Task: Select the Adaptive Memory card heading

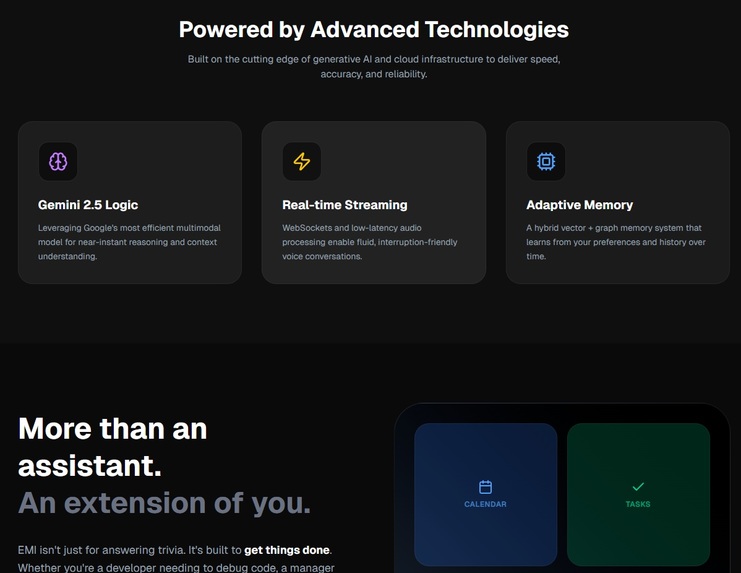Action: 579,205
